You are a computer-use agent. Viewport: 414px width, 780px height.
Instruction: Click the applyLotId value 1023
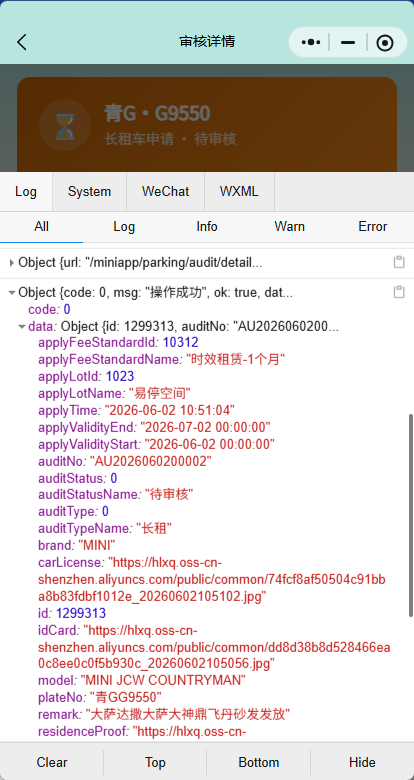120,376
